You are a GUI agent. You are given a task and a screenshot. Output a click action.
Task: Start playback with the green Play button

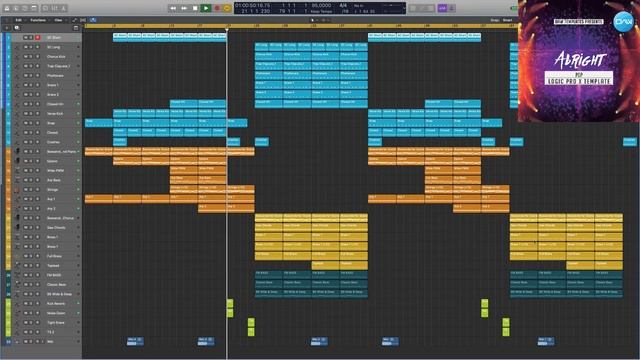click(x=206, y=8)
